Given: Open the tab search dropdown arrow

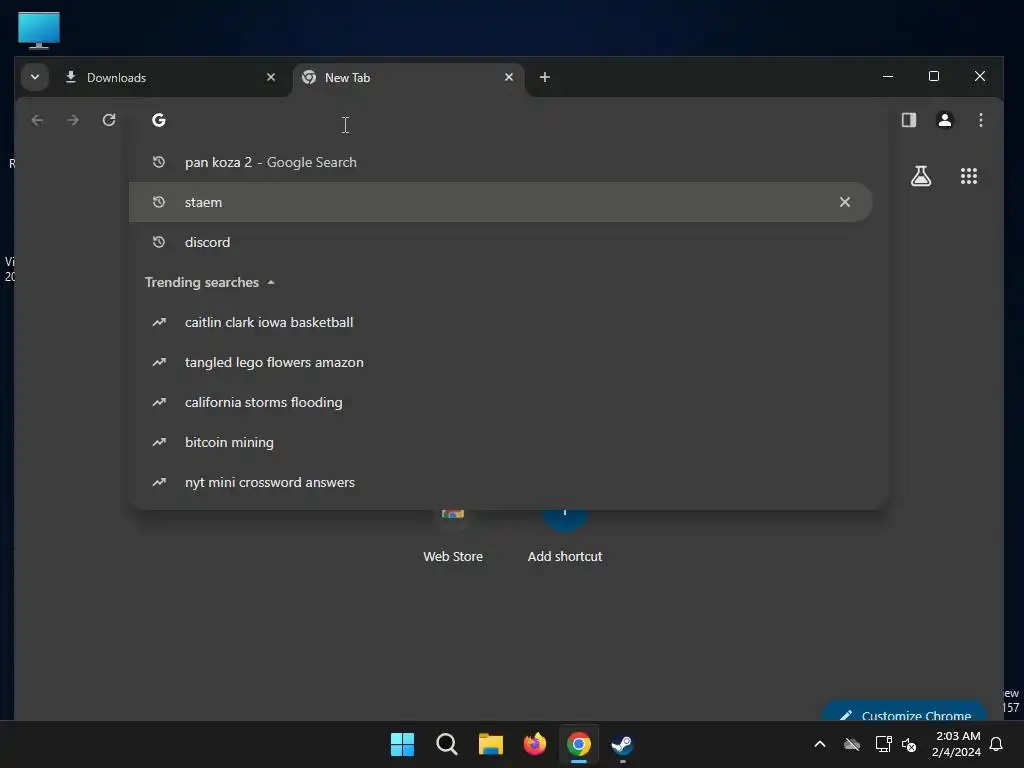Looking at the screenshot, I should point(35,77).
